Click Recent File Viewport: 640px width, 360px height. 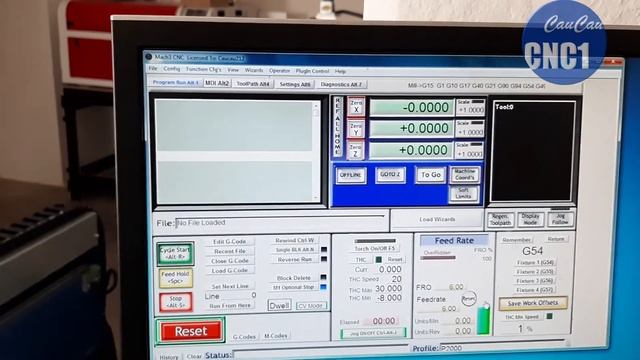(x=230, y=251)
